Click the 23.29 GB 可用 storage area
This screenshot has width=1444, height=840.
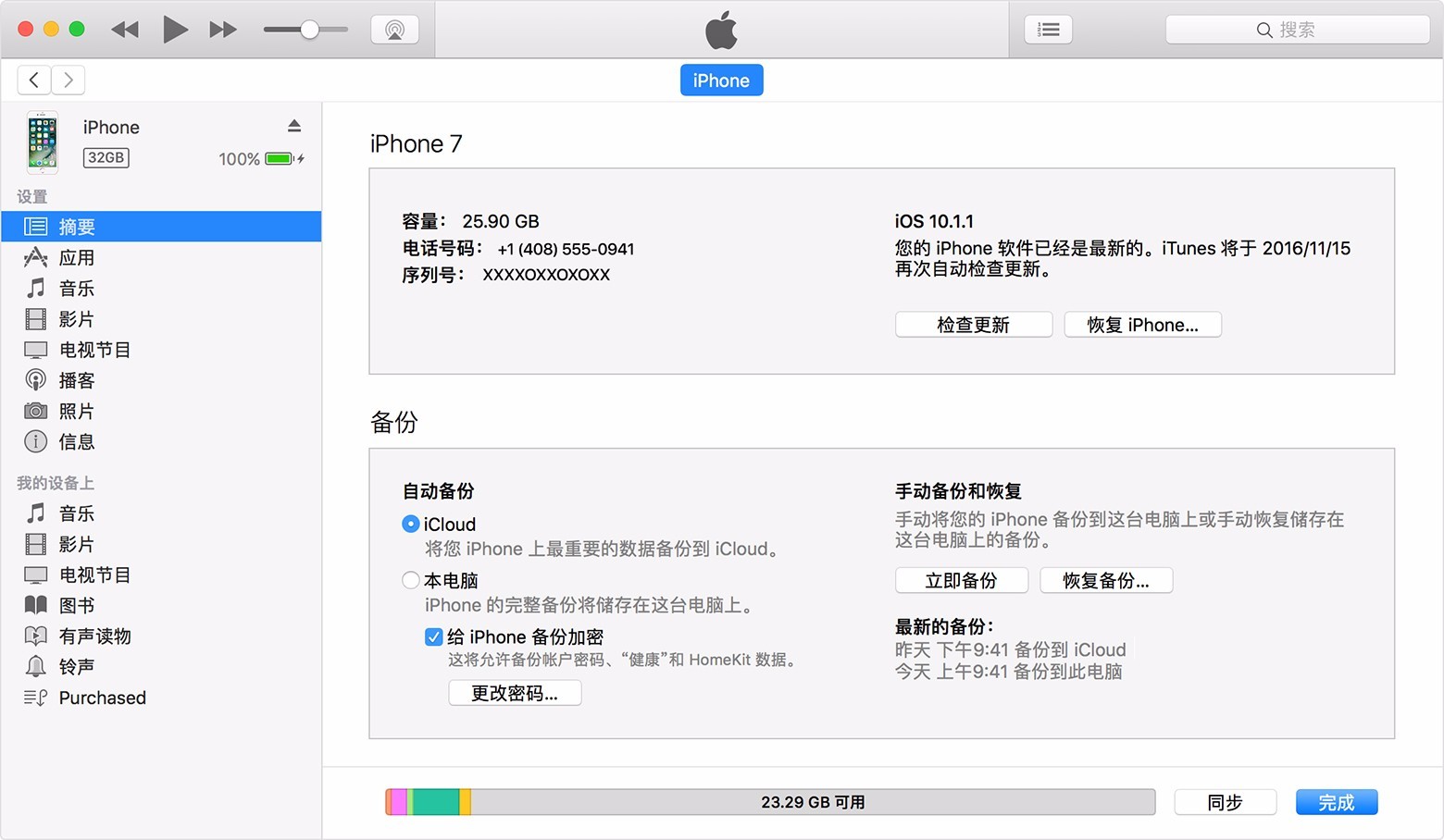pos(813,802)
